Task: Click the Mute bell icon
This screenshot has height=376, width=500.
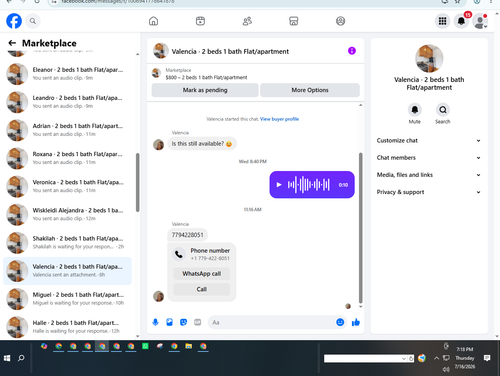Action: tap(415, 109)
